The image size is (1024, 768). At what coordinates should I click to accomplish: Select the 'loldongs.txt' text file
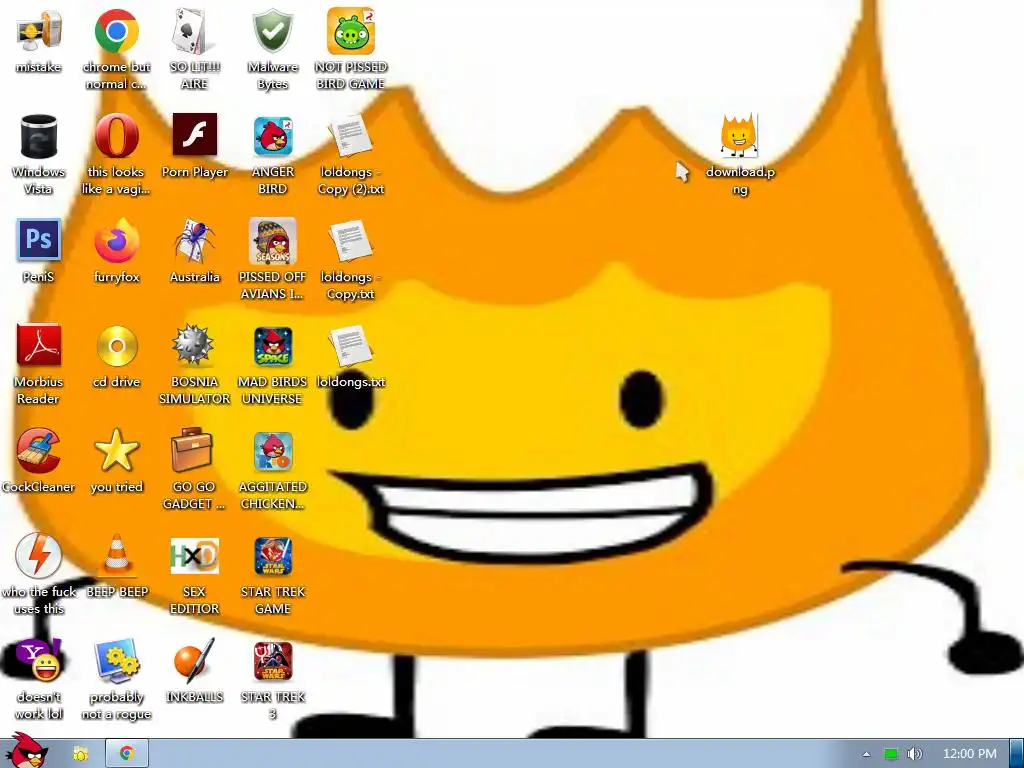[x=351, y=346]
